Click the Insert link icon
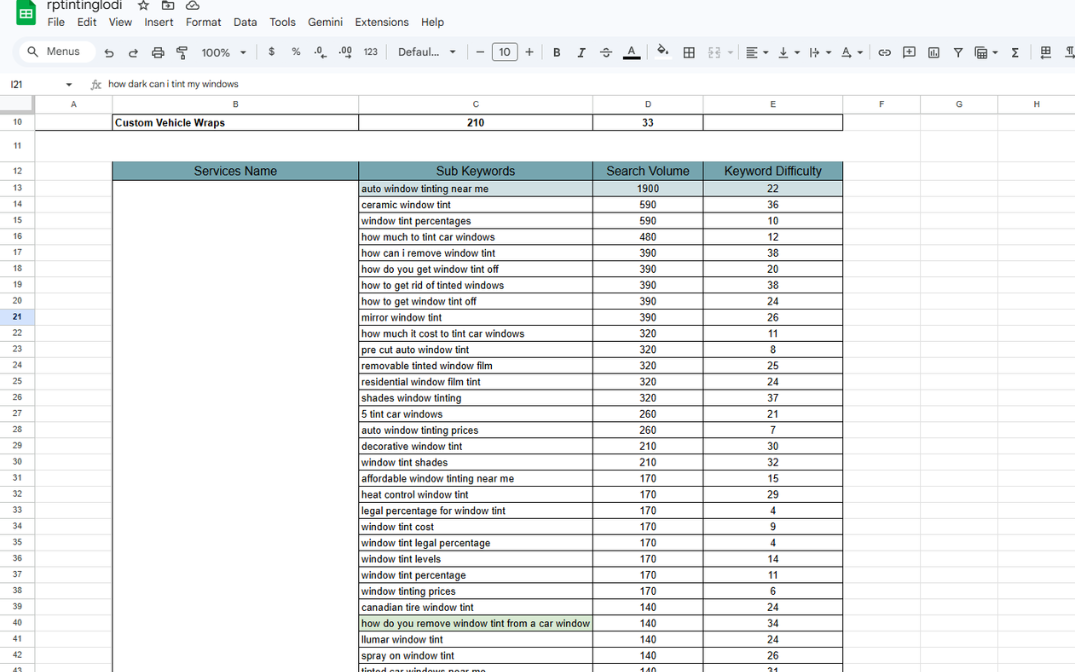 (x=884, y=53)
